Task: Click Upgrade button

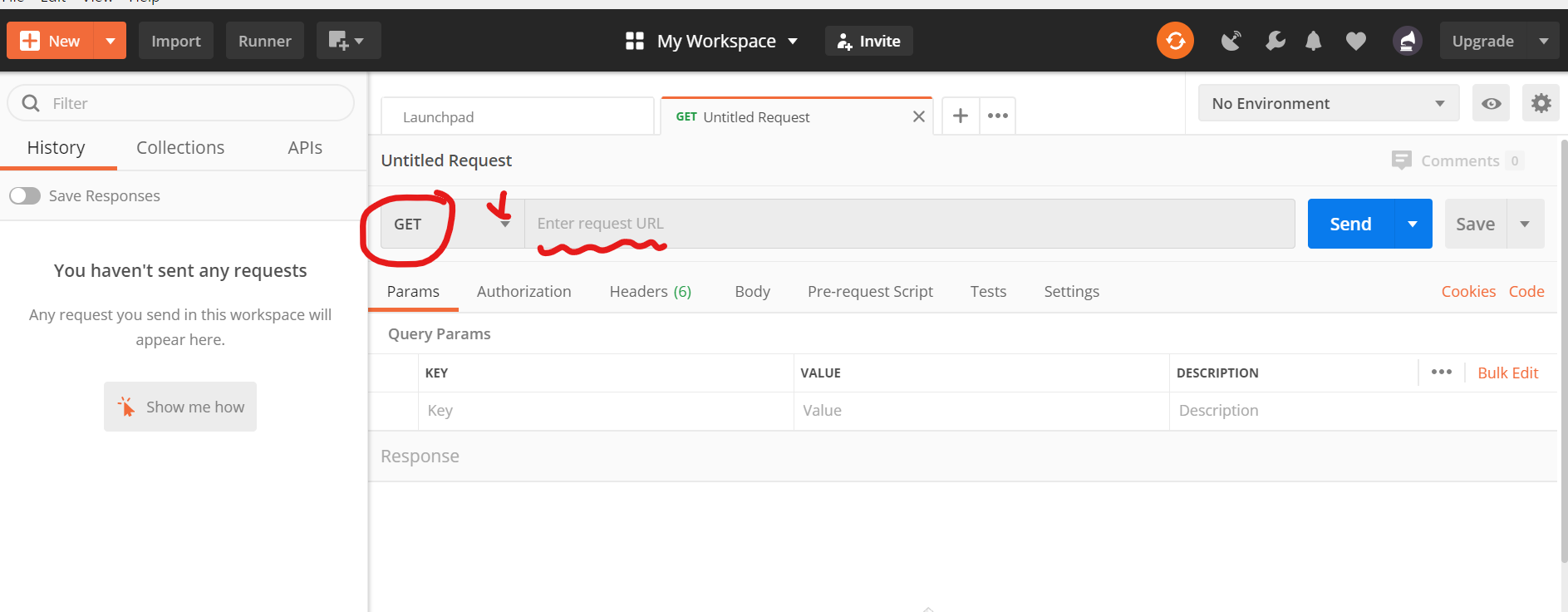Action: coord(1483,41)
